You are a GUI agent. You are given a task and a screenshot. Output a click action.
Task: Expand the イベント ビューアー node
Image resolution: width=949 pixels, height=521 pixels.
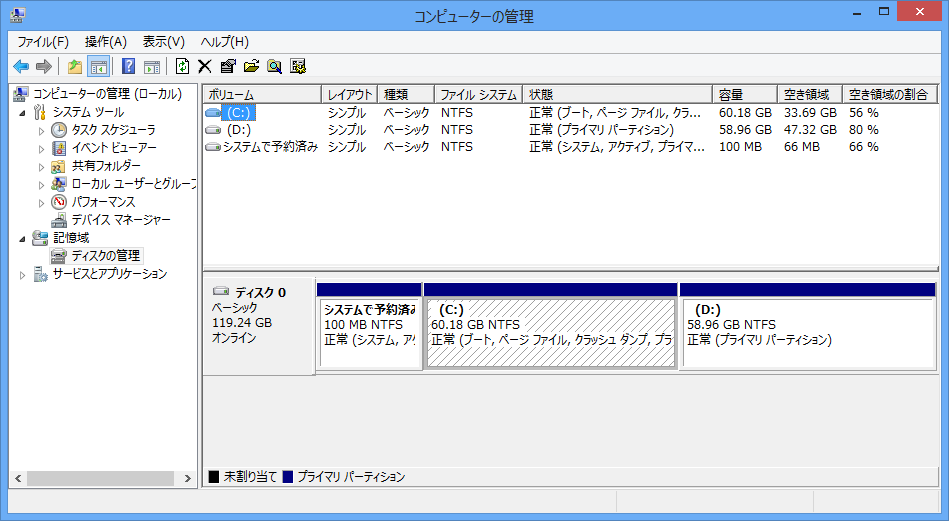click(41, 149)
